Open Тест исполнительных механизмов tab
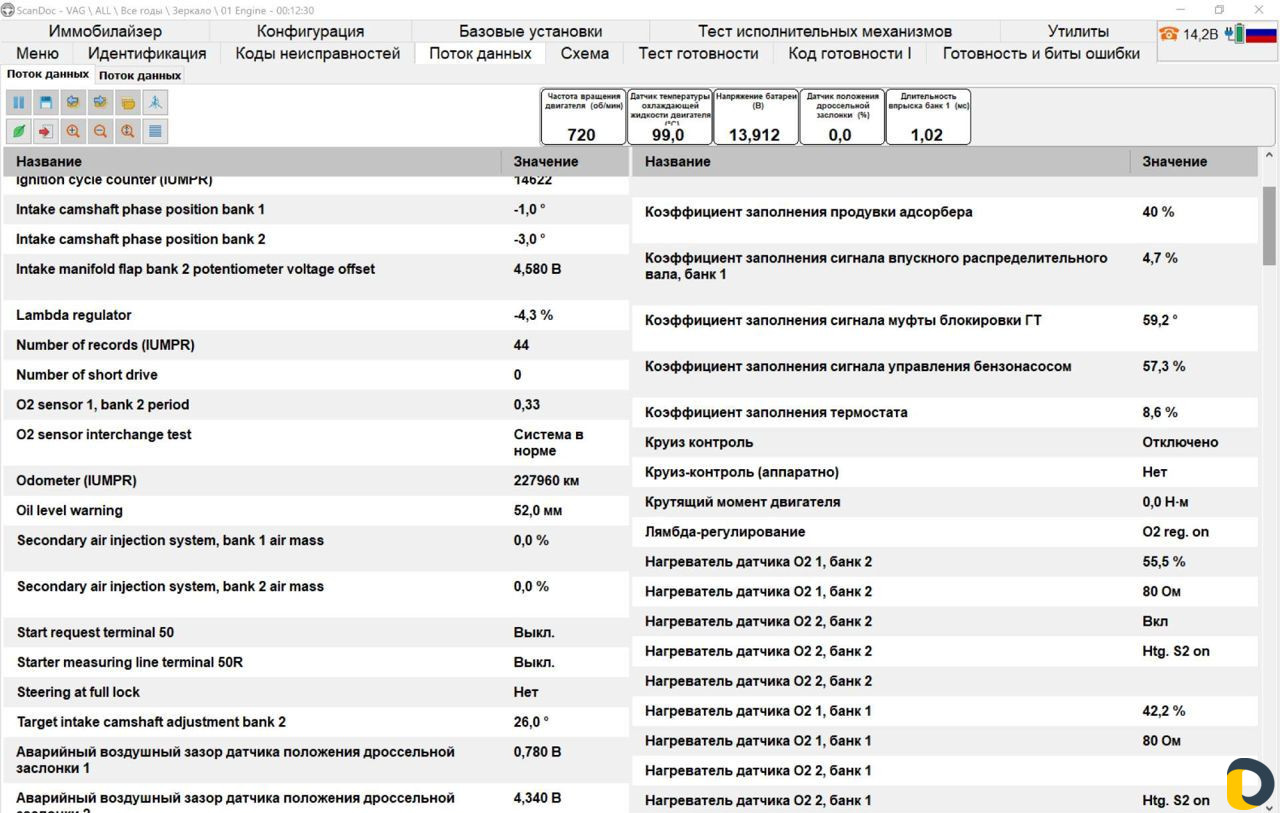 (825, 31)
